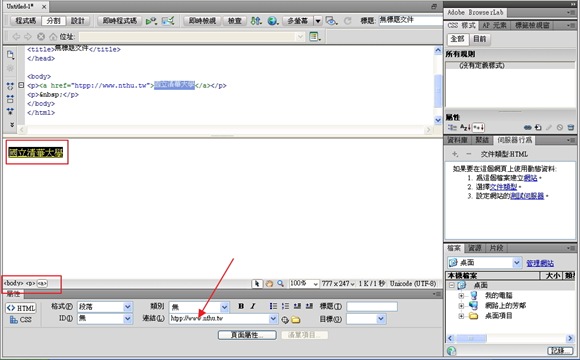Toggle 即時程式碼 (Live Code) button
This screenshot has height=360, width=580.
(119, 21)
